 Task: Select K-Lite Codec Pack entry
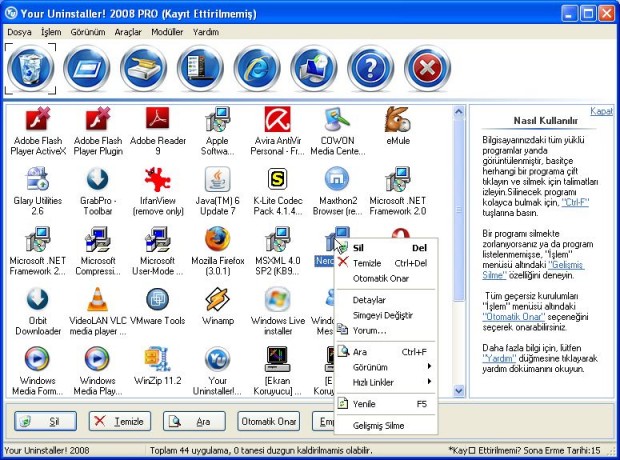pos(278,191)
